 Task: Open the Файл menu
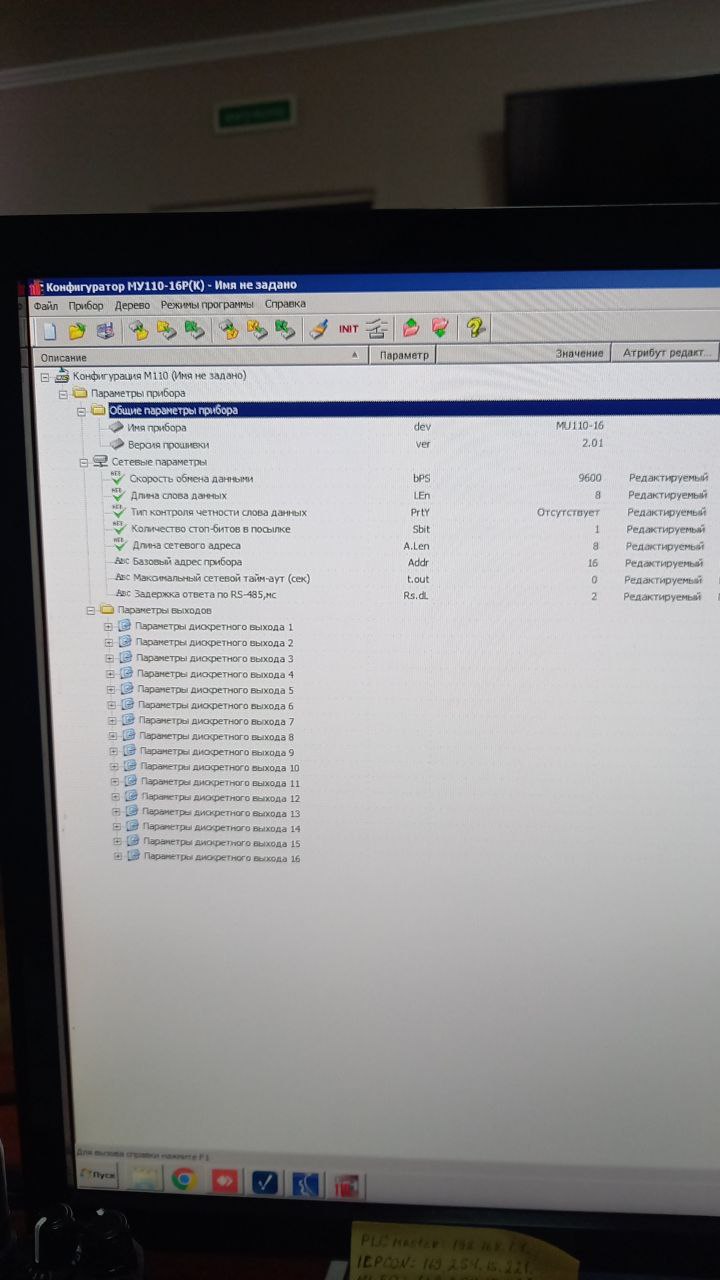coord(46,305)
